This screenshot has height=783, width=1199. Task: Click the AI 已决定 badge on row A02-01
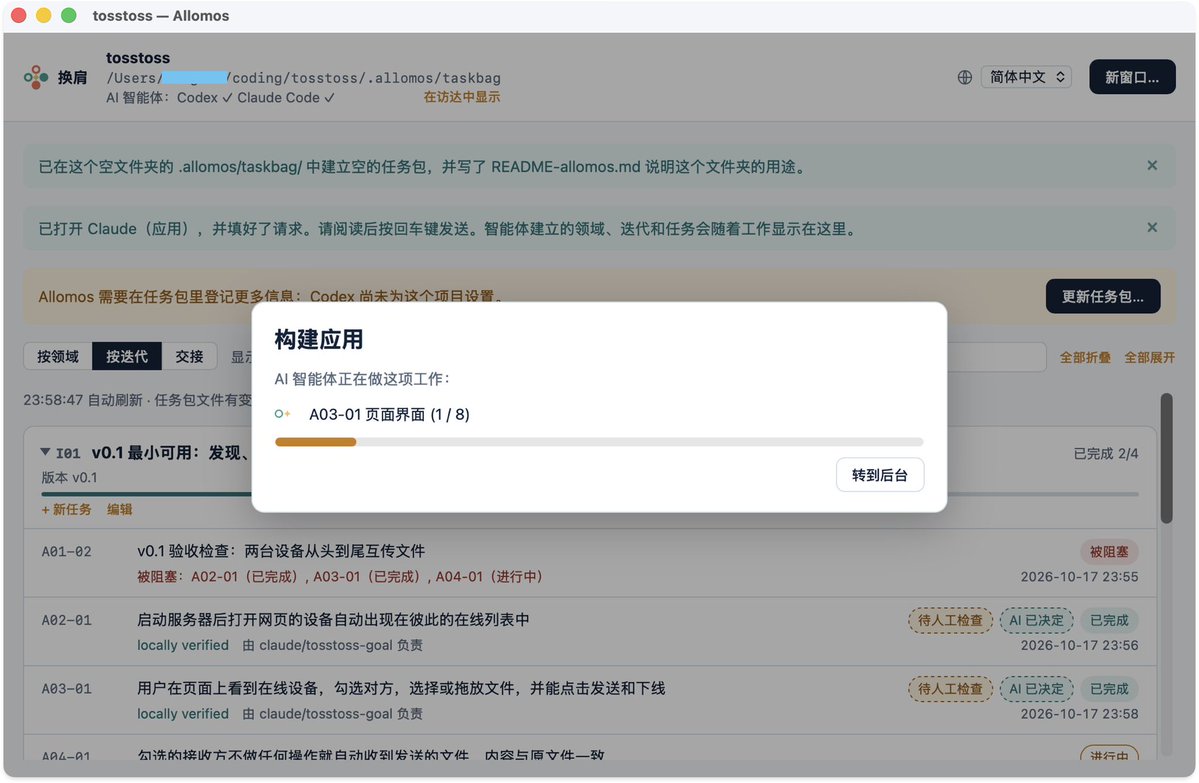click(1037, 620)
